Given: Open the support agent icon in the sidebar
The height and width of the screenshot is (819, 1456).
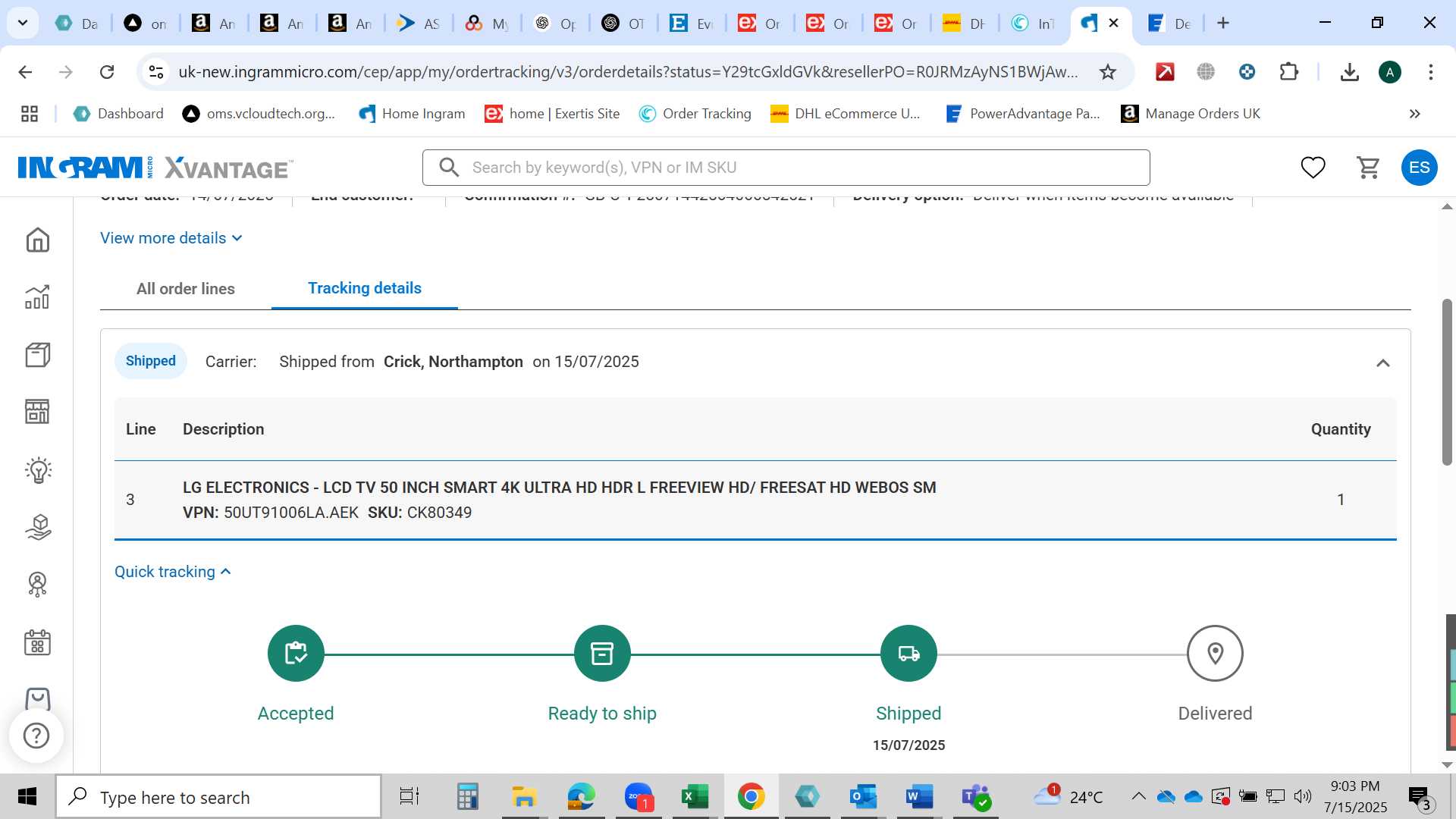Looking at the screenshot, I should click(37, 584).
